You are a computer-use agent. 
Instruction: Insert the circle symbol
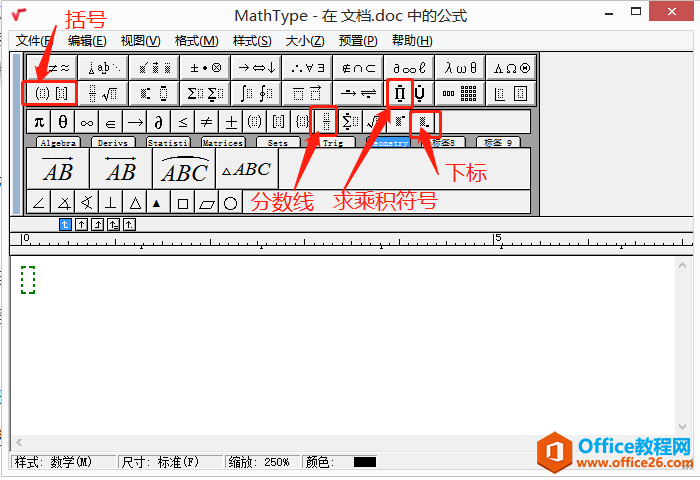[x=231, y=203]
